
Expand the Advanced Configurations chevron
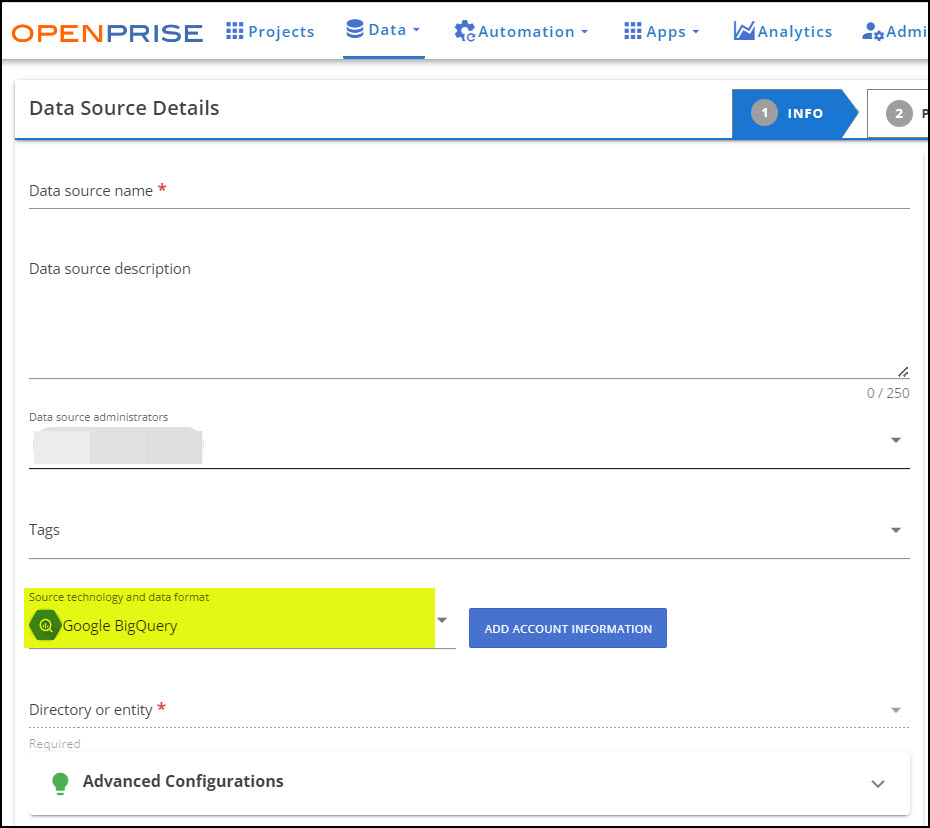877,783
